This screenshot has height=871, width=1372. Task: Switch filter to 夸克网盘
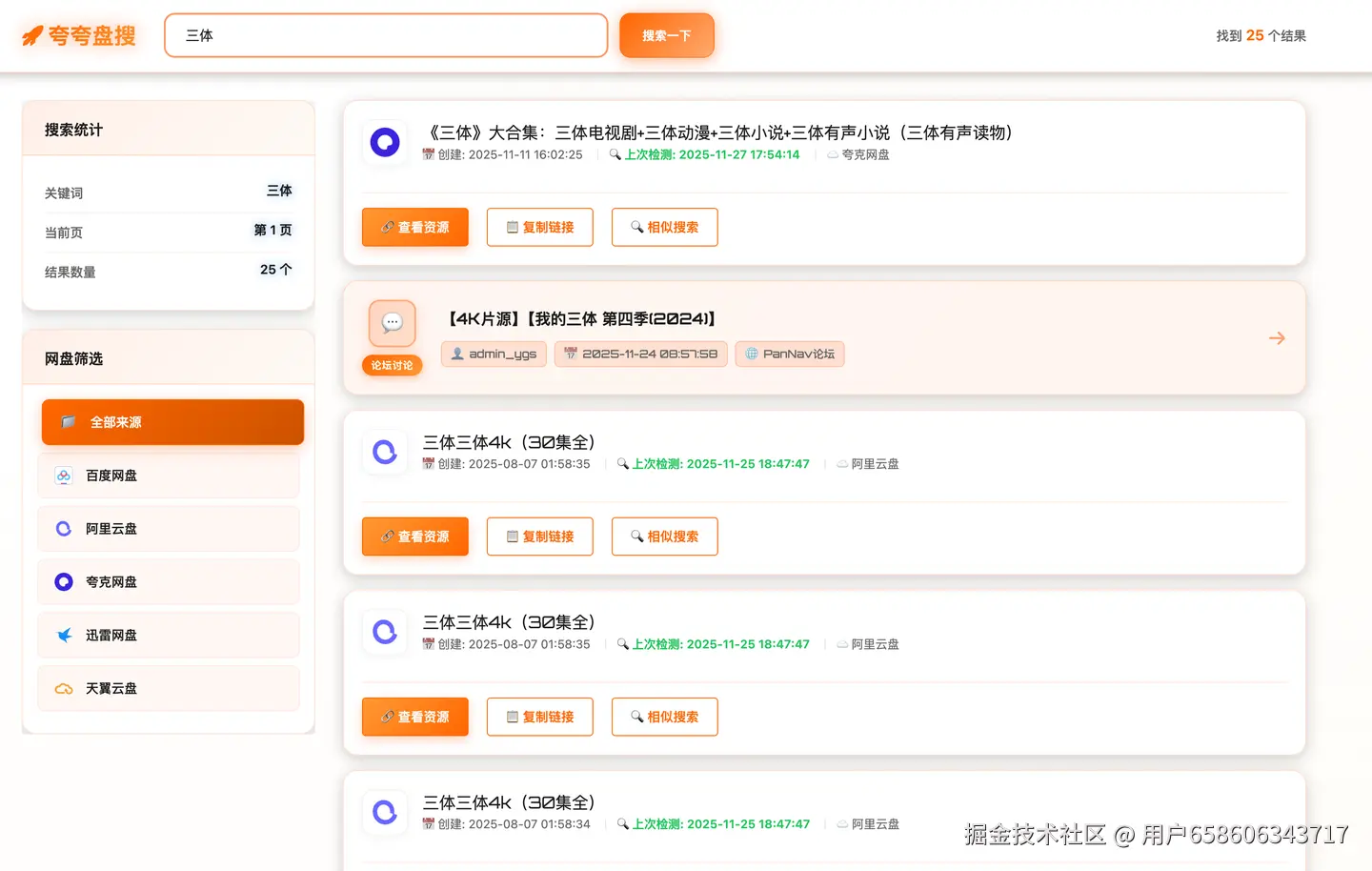pos(169,581)
